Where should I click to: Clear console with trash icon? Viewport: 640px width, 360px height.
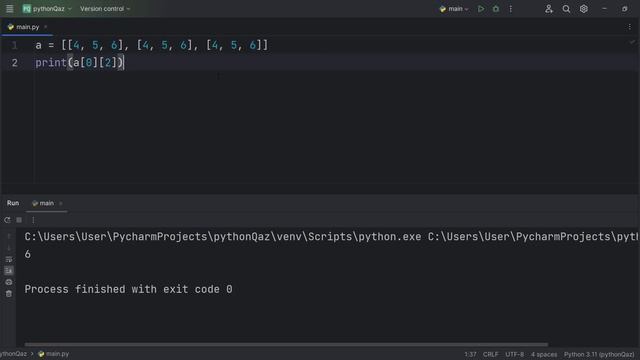tap(9, 293)
